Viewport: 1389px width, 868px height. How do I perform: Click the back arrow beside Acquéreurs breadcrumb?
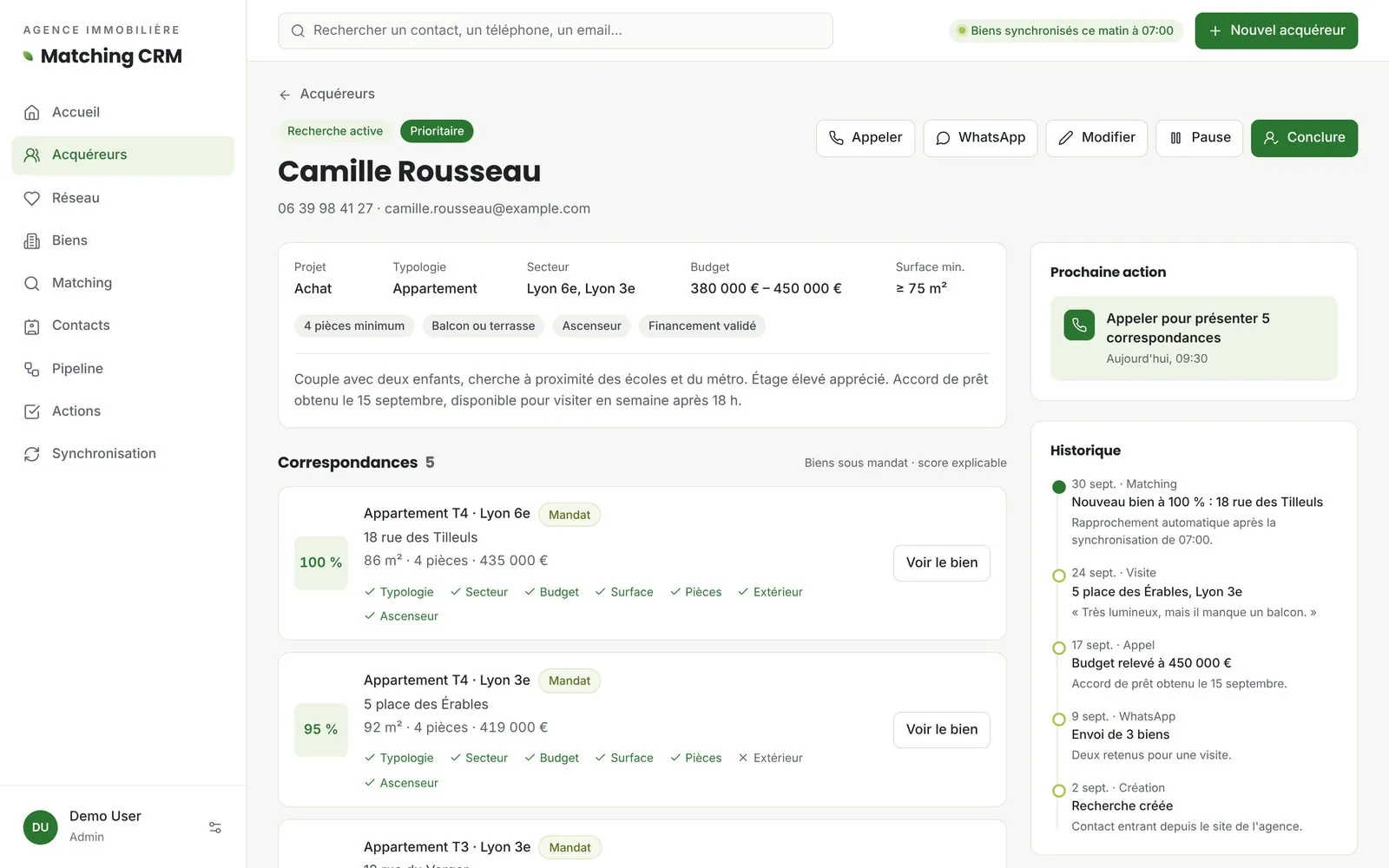(x=285, y=95)
